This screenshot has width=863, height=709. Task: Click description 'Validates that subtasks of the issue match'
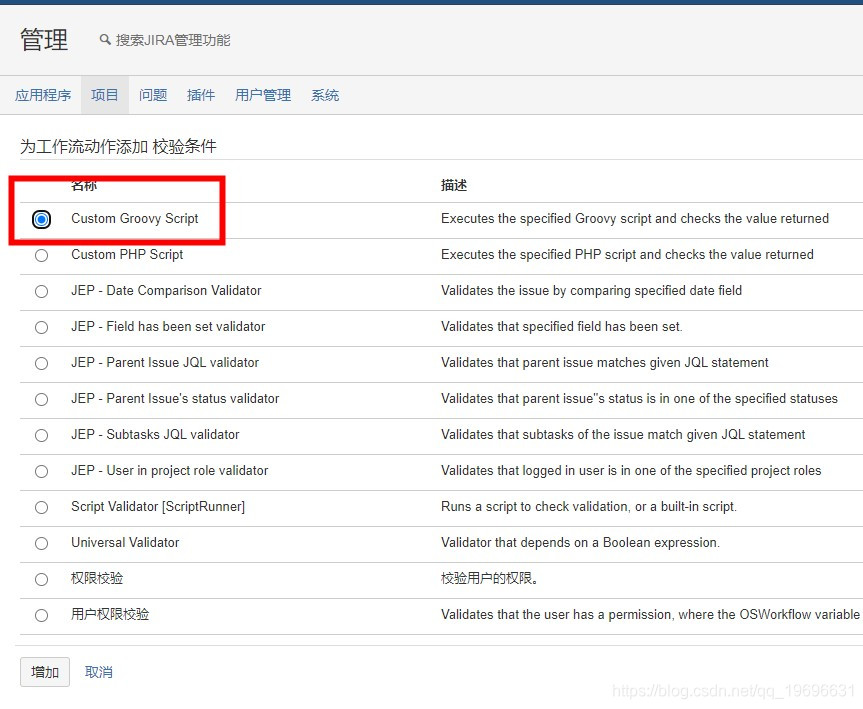coord(623,434)
